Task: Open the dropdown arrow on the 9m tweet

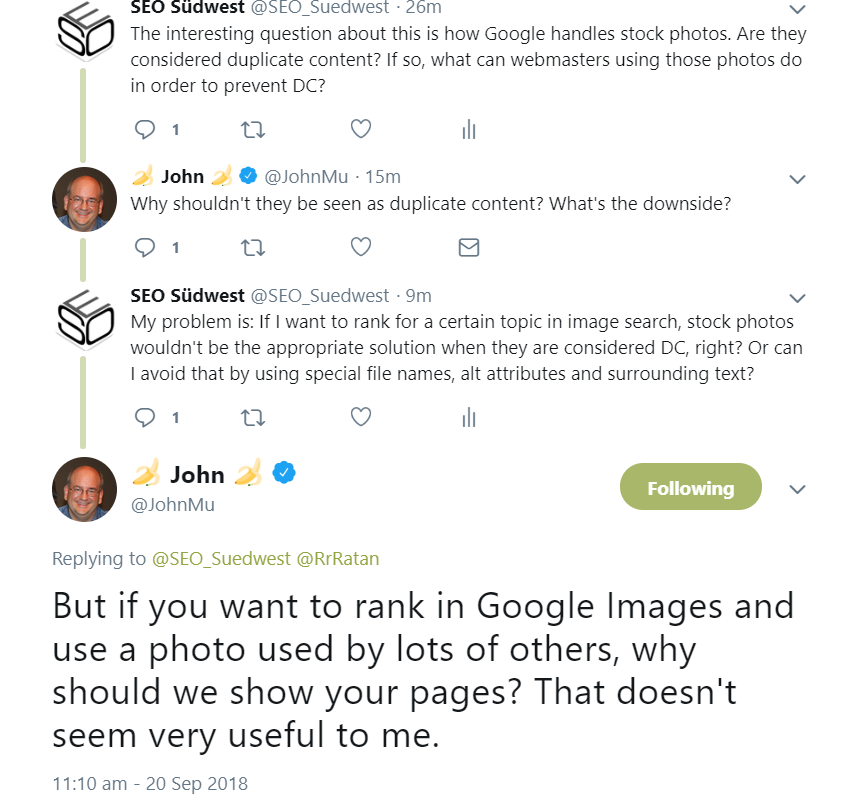Action: (x=797, y=297)
